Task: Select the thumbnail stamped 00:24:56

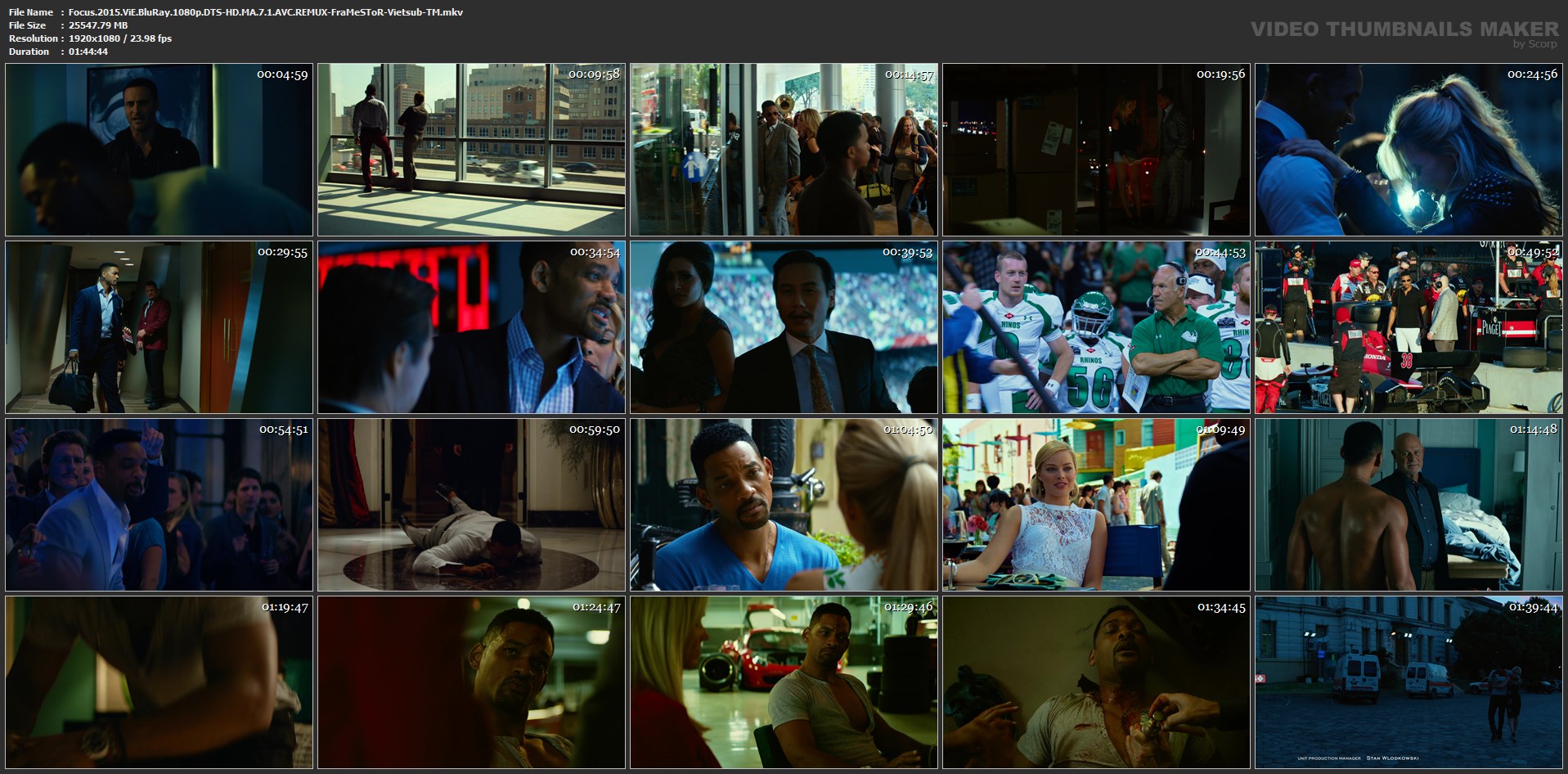Action: point(1409,150)
